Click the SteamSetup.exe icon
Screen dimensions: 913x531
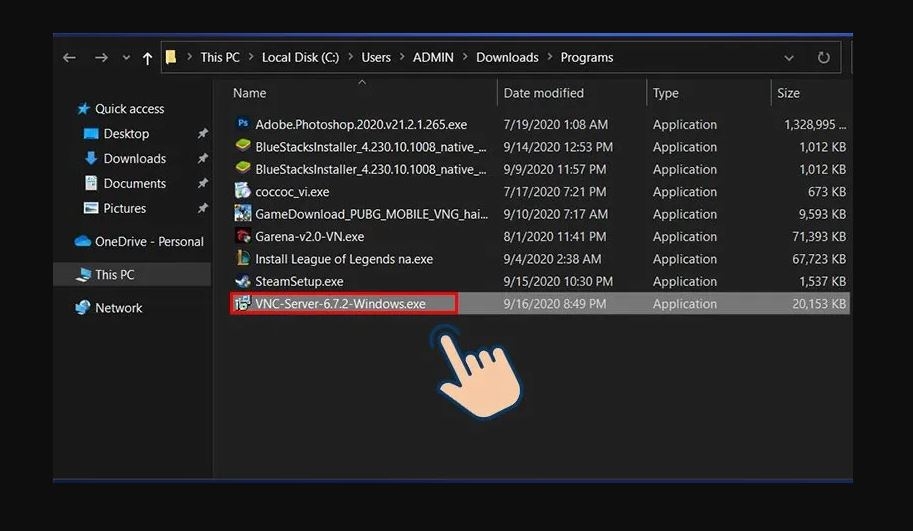pyautogui.click(x=243, y=281)
